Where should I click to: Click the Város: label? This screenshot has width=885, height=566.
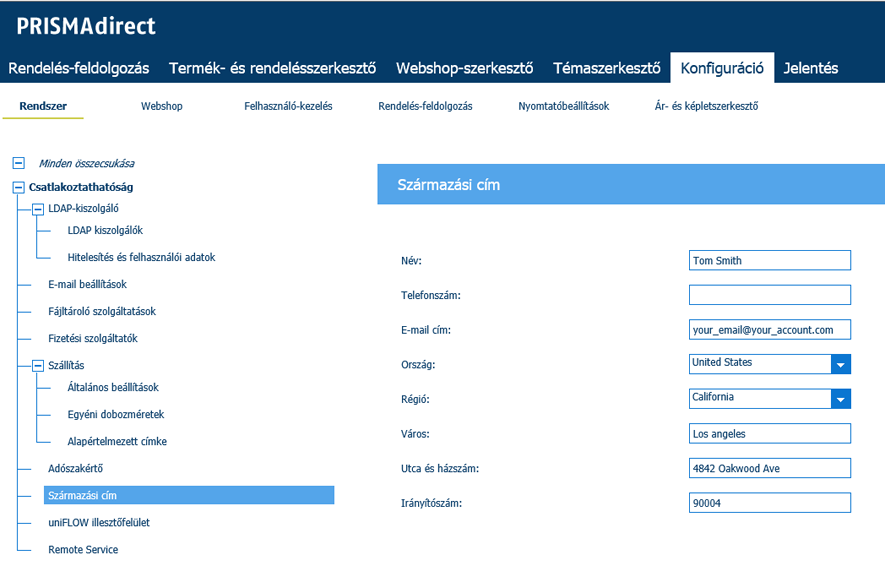[x=415, y=434]
